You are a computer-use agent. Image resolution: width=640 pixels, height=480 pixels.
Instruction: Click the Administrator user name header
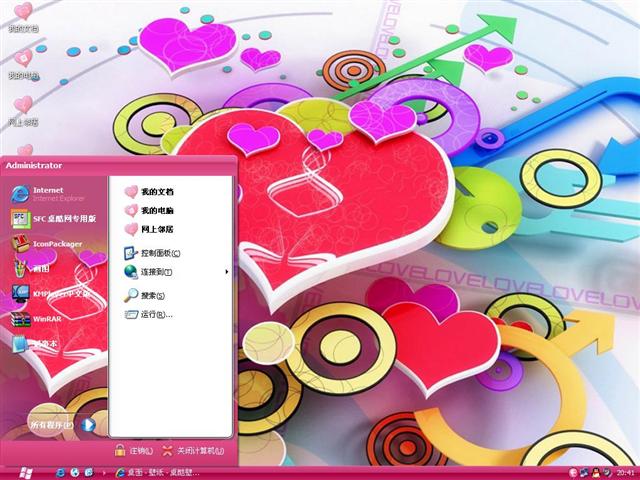point(34,165)
